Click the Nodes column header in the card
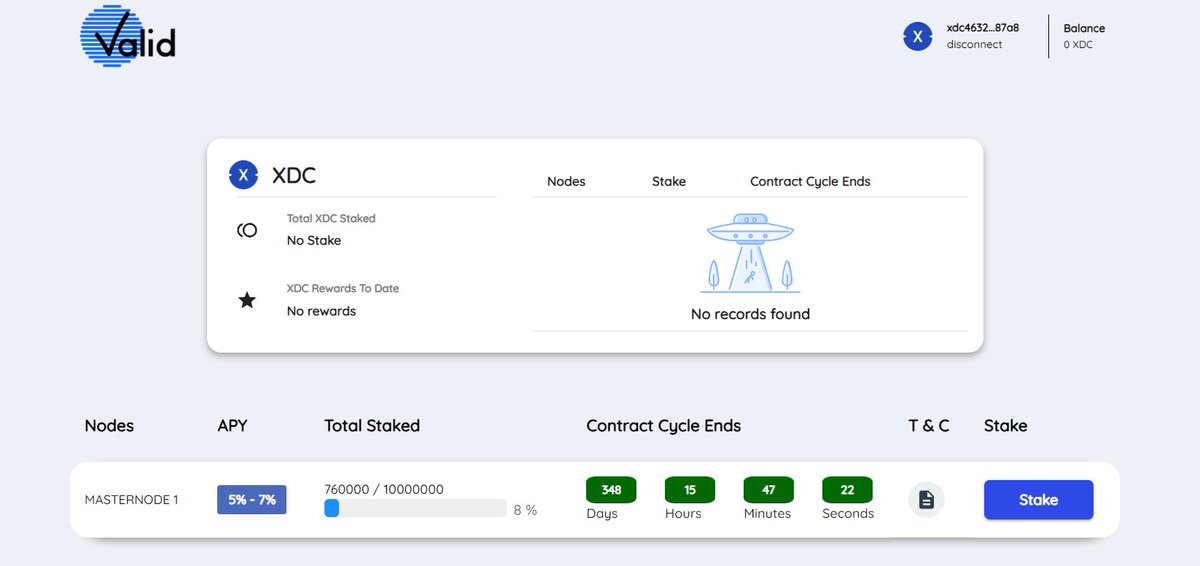 [x=566, y=181]
